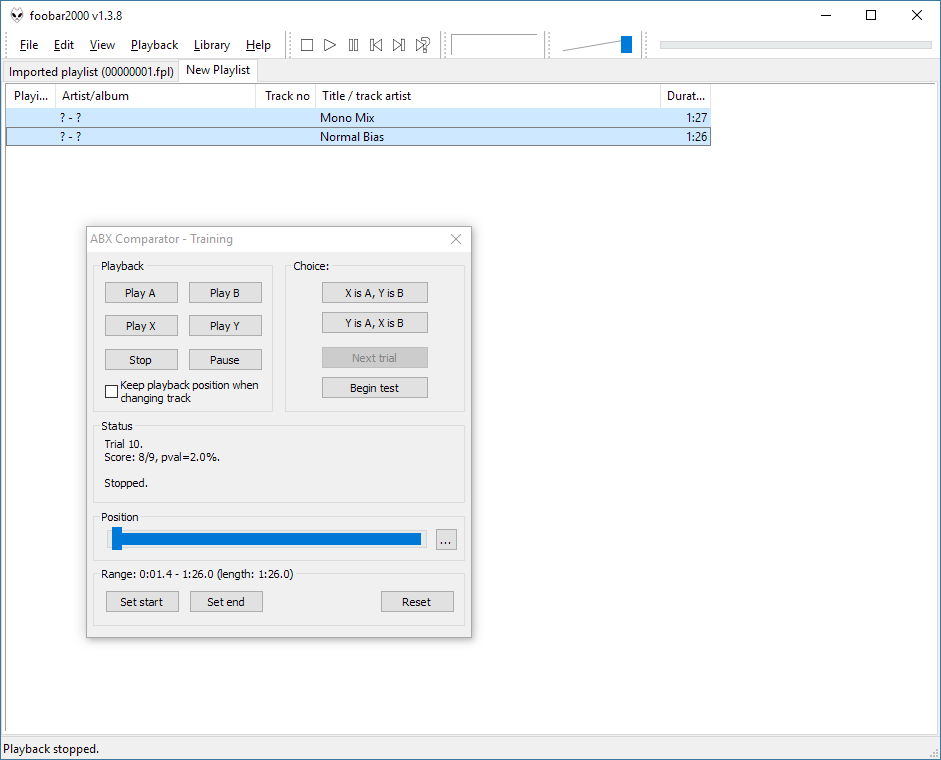Click the Next track toolbar icon
Image resolution: width=941 pixels, height=760 pixels.
click(x=399, y=45)
